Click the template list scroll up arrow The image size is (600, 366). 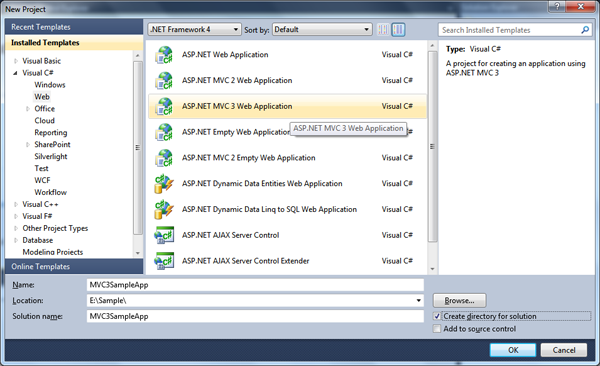click(432, 46)
